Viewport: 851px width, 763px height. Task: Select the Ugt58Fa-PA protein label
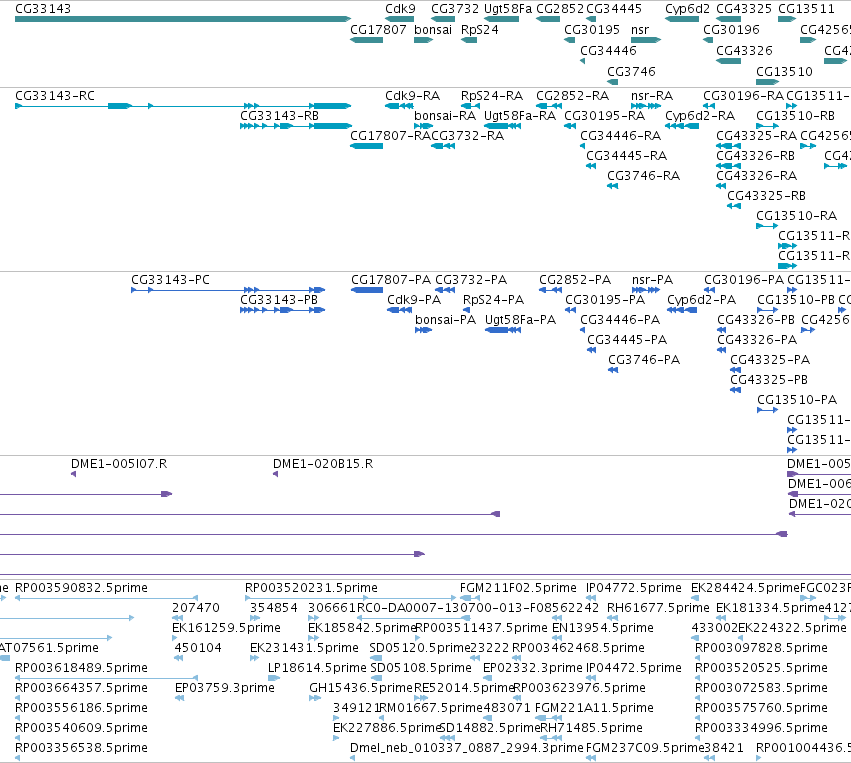(520, 320)
